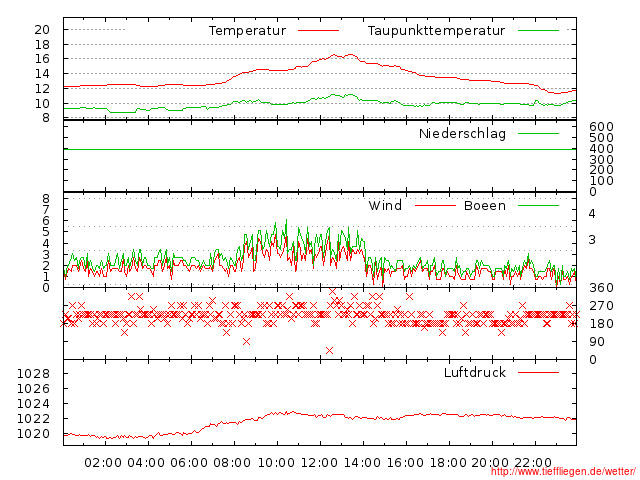Click the 20:00 time axis label

point(490,463)
